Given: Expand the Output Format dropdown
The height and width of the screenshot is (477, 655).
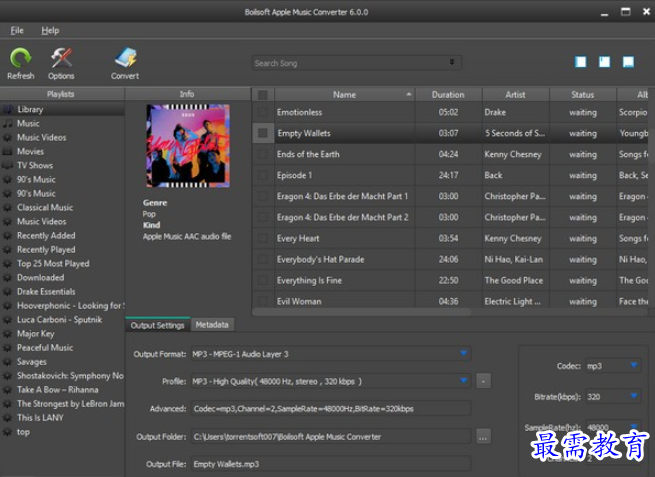Looking at the screenshot, I should (x=463, y=353).
